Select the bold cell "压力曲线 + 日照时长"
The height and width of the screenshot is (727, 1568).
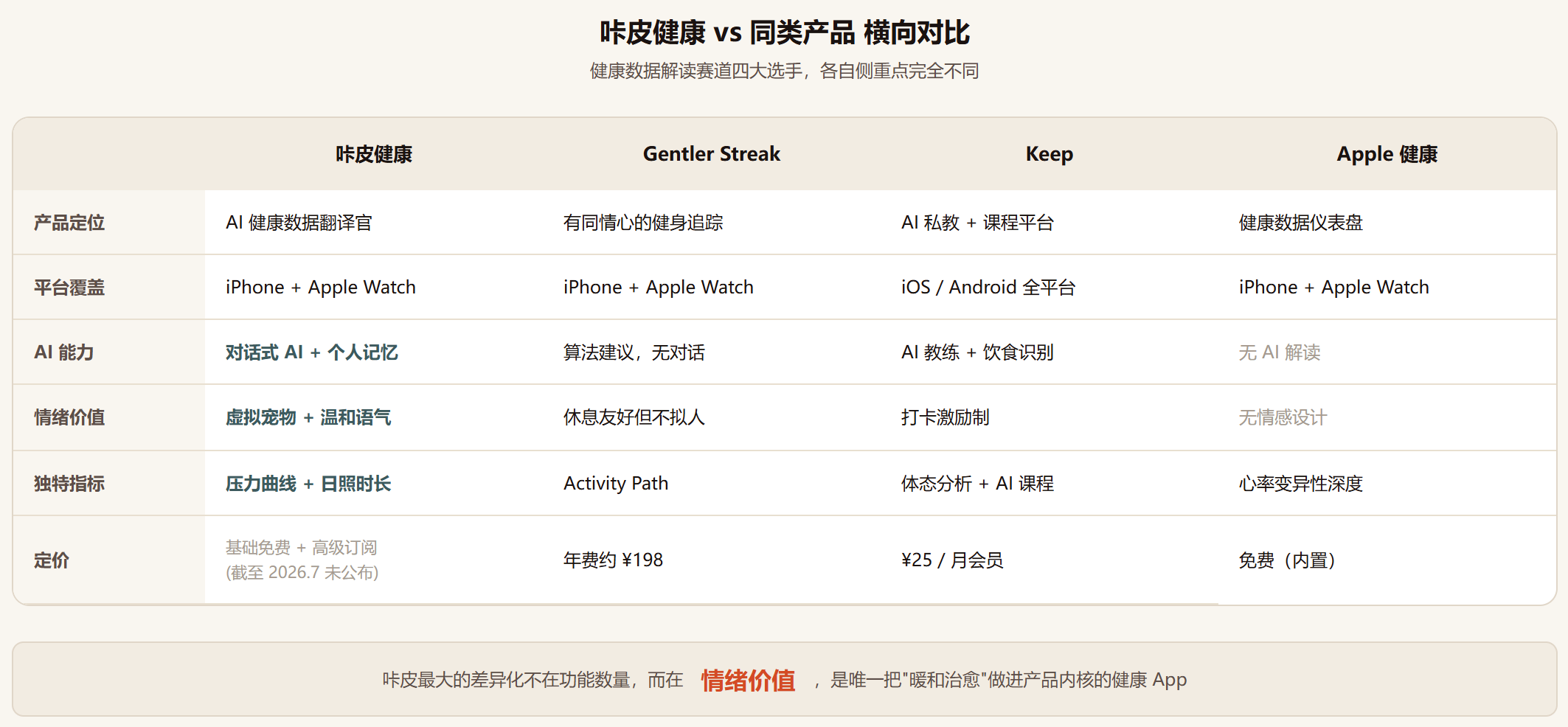[308, 484]
